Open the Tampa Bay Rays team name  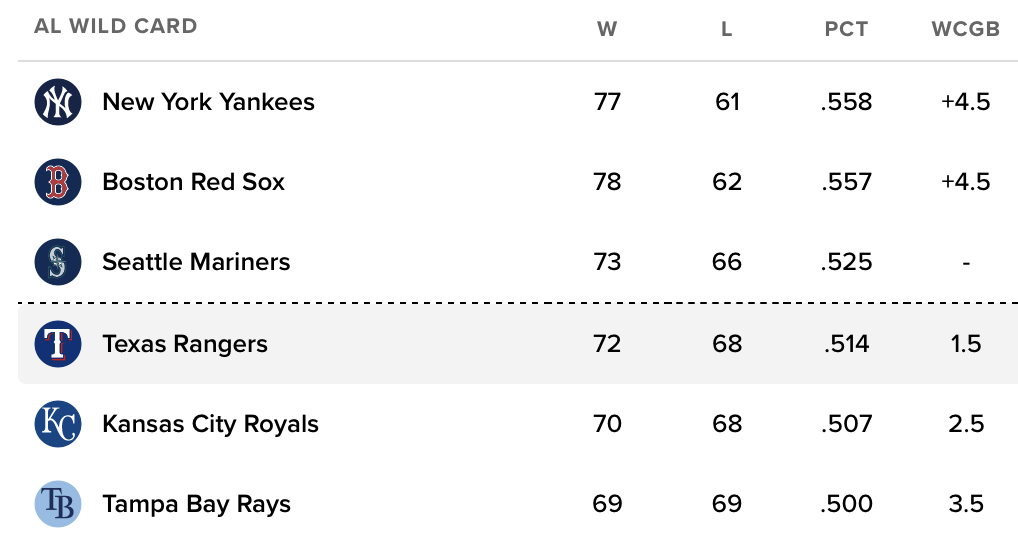196,504
